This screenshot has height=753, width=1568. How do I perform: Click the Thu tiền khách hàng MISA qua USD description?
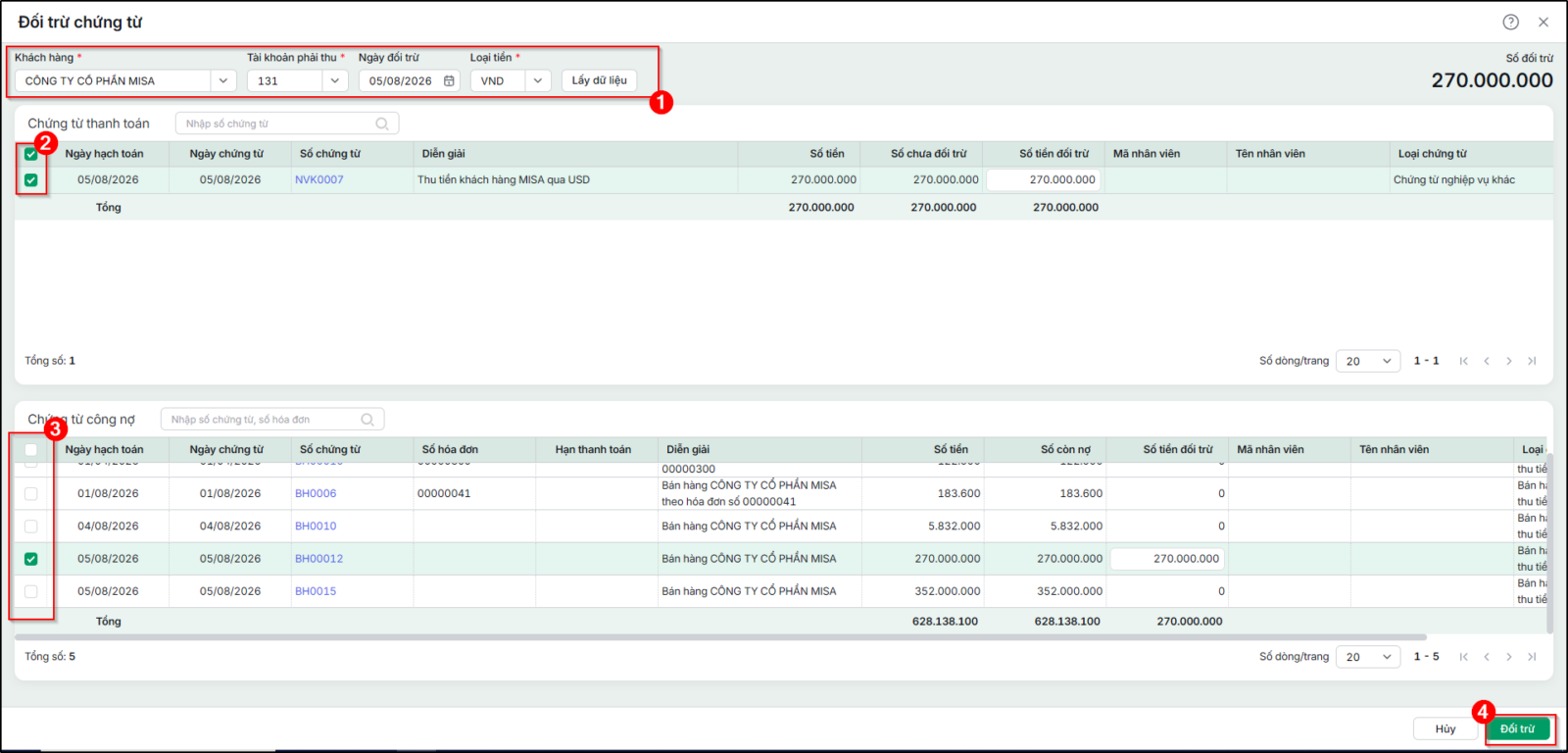(504, 180)
